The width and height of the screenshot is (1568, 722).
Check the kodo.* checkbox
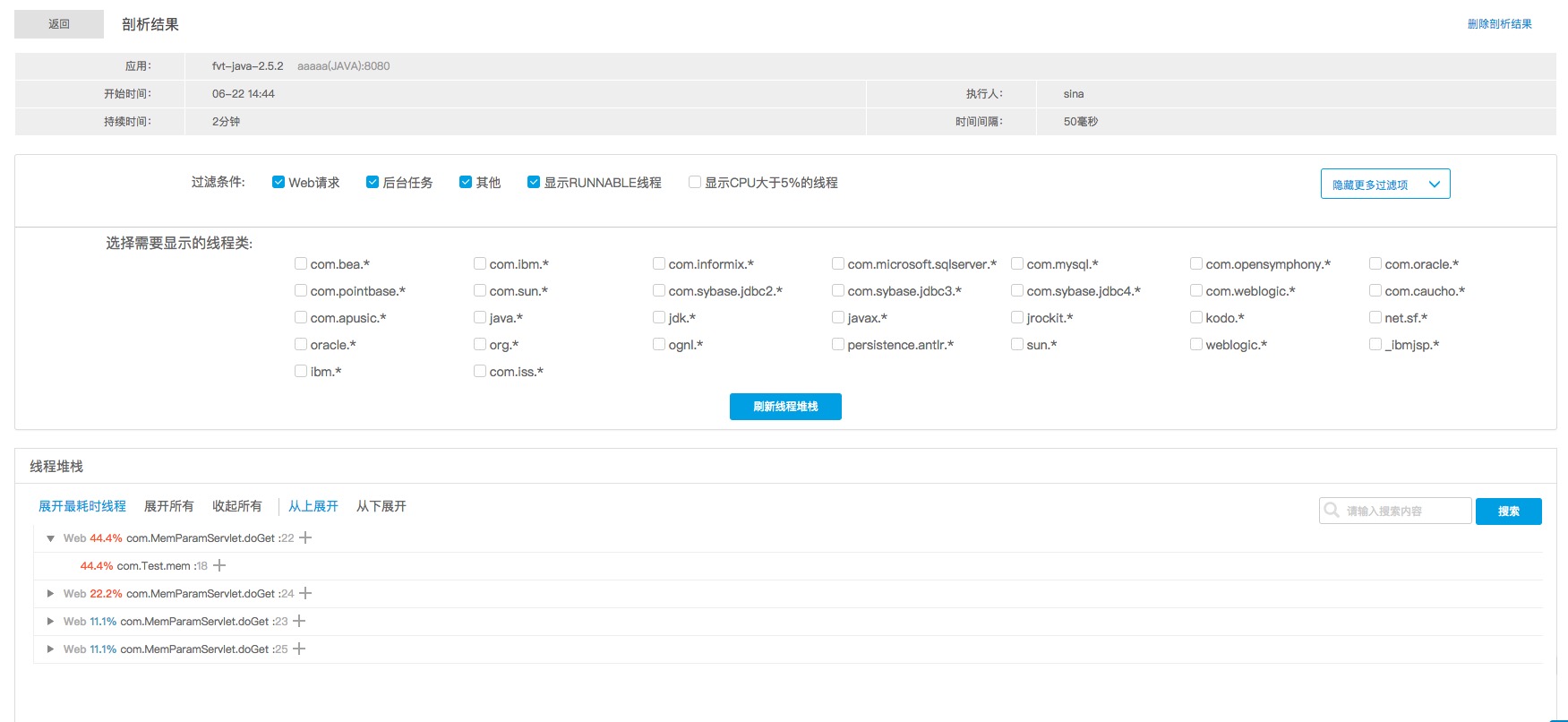pyautogui.click(x=1196, y=317)
